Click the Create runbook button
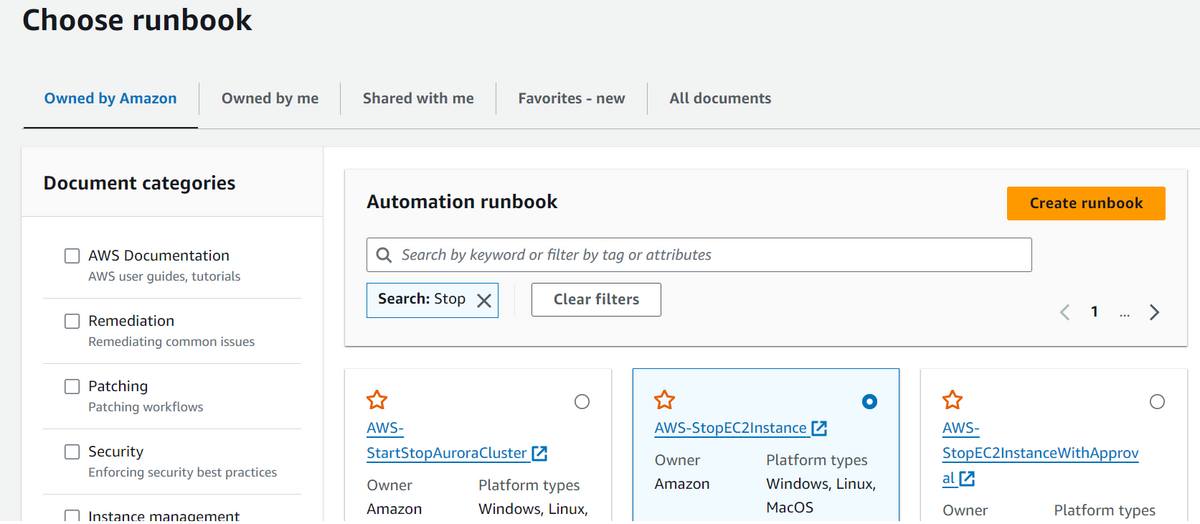Viewport: 1200px width, 524px height. coord(1086,203)
